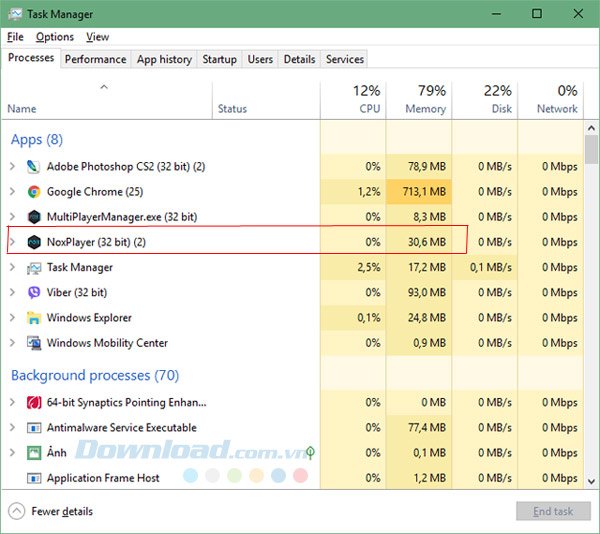Sort by the Status column header
The height and width of the screenshot is (534, 600).
coord(266,100)
